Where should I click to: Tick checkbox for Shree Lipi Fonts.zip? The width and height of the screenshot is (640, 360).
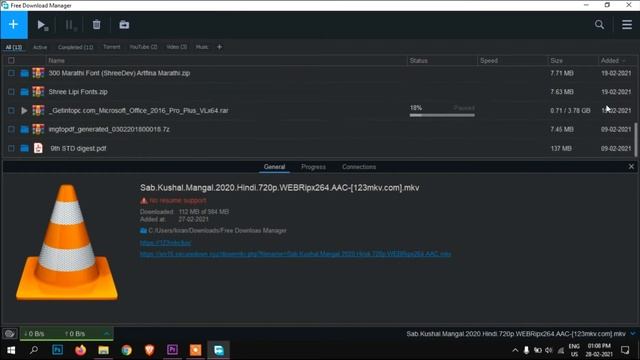[11, 92]
